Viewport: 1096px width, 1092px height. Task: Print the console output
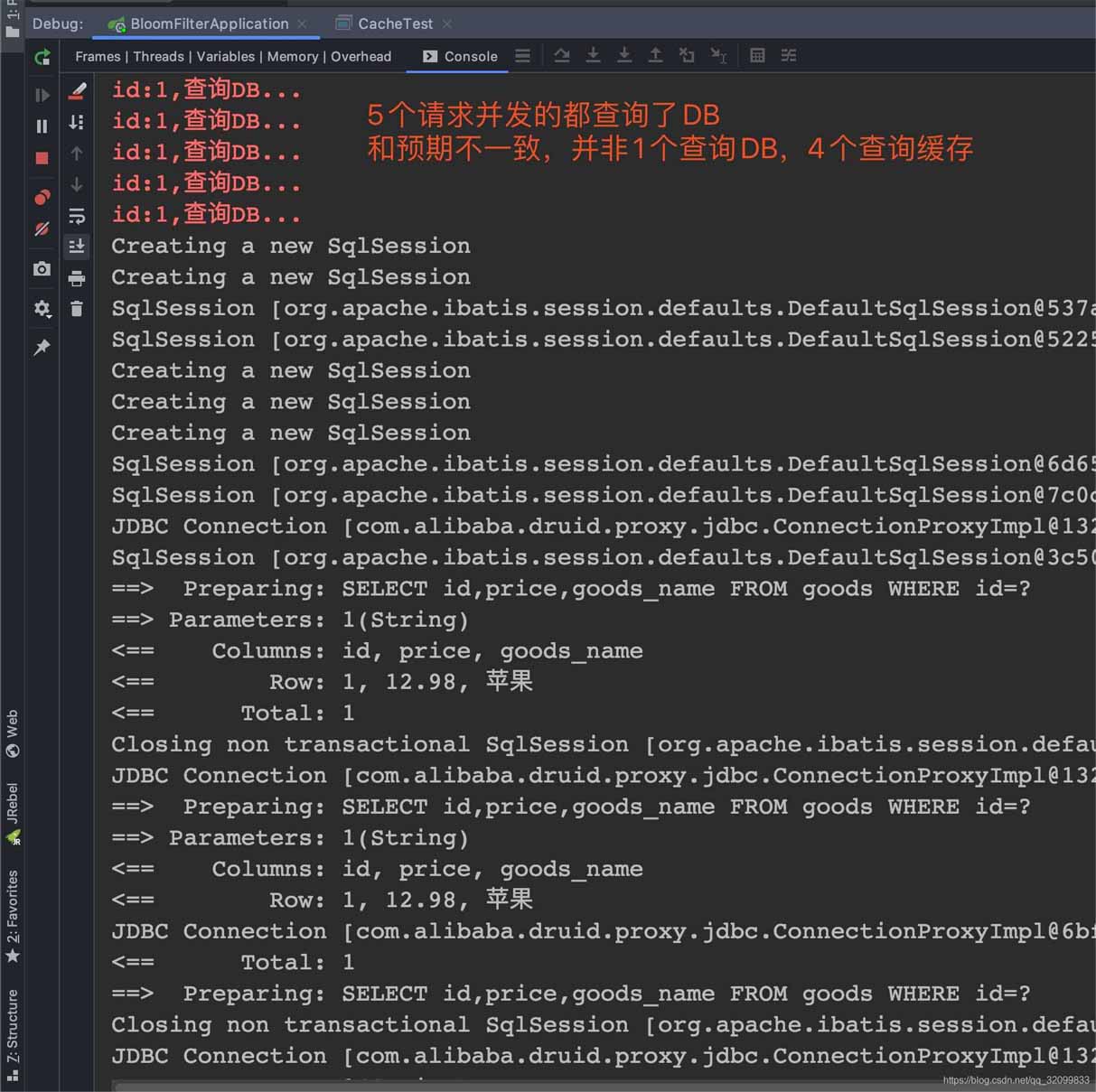(77, 278)
